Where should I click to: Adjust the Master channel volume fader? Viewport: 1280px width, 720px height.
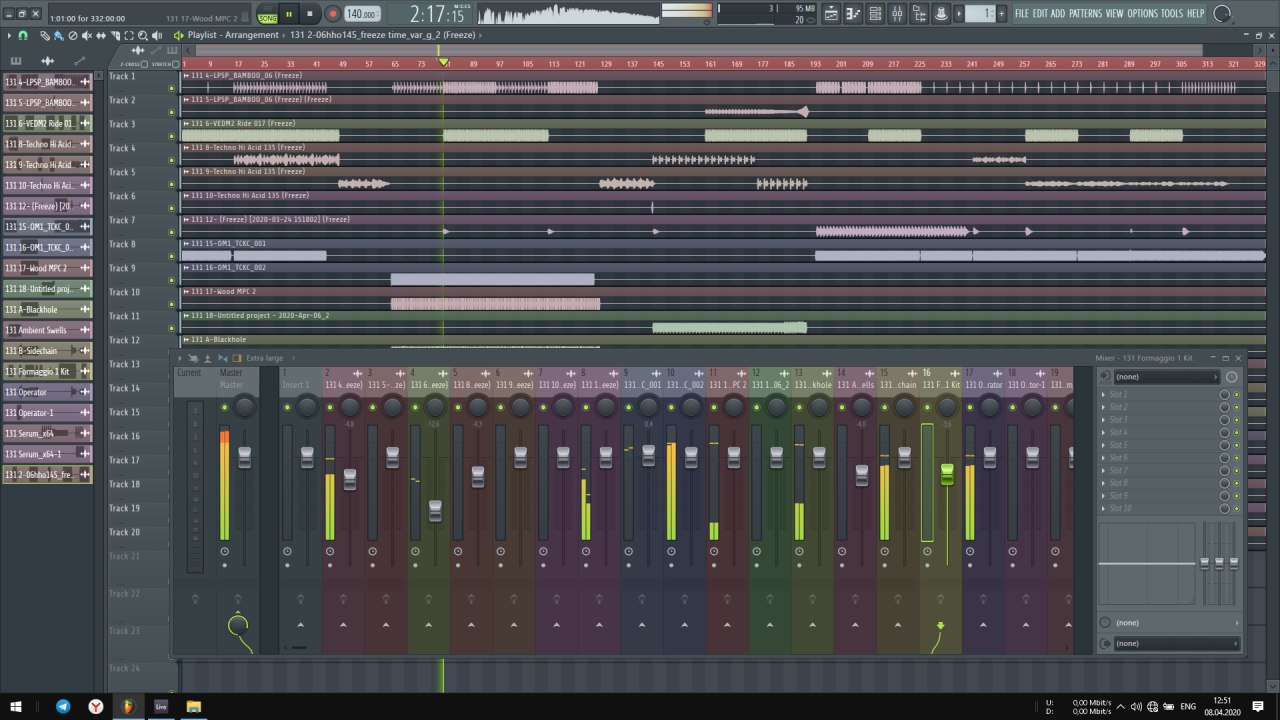click(244, 457)
